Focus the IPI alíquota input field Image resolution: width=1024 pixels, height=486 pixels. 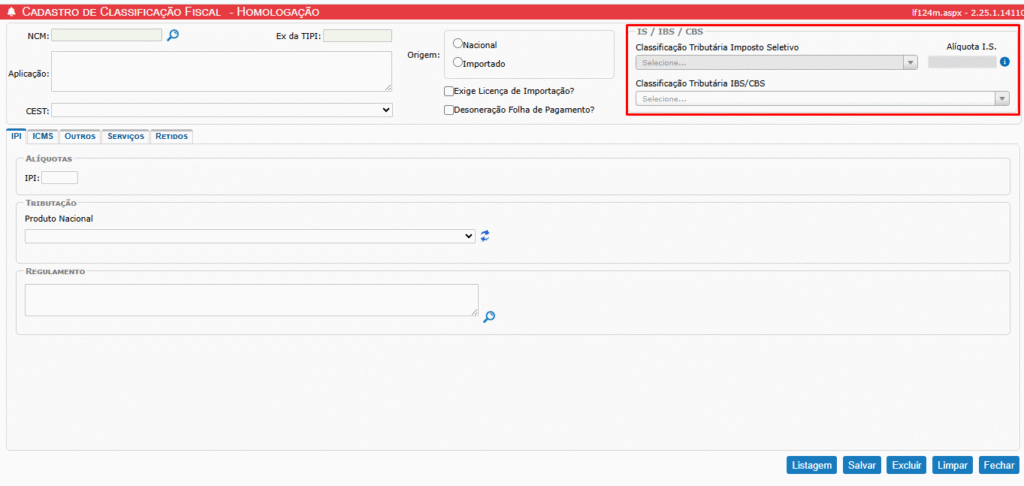click(59, 178)
